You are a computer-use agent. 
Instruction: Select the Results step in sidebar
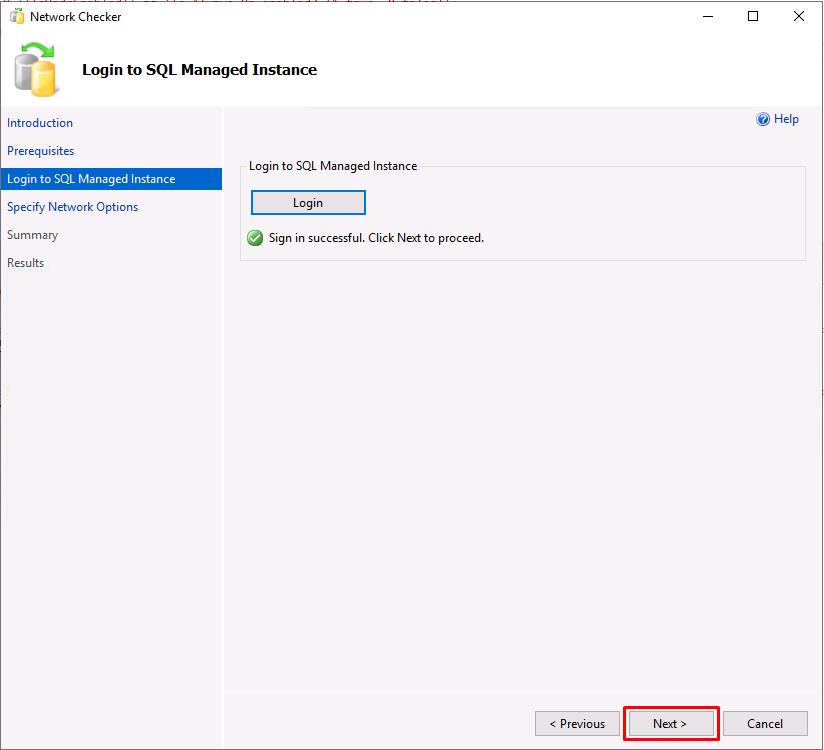click(25, 263)
